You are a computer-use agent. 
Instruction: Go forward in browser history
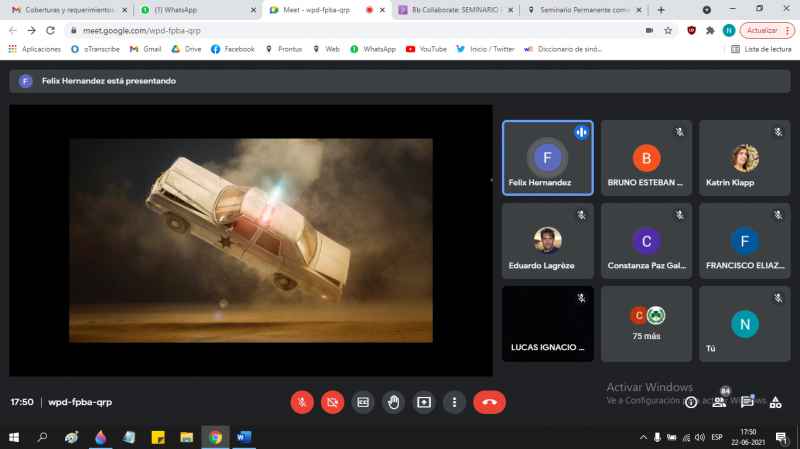pos(32,31)
